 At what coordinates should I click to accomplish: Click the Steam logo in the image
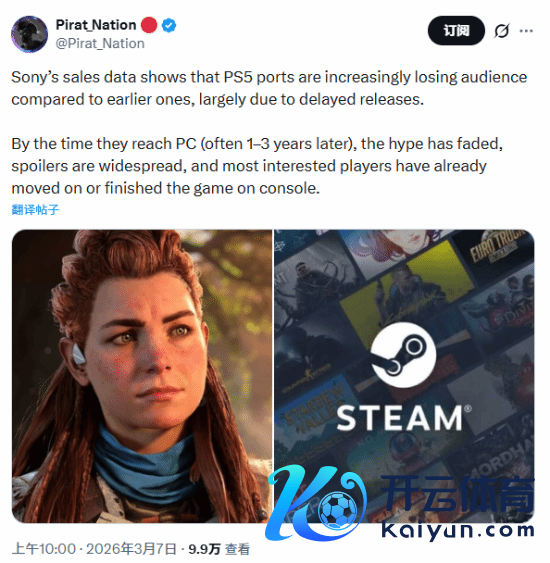[404, 354]
